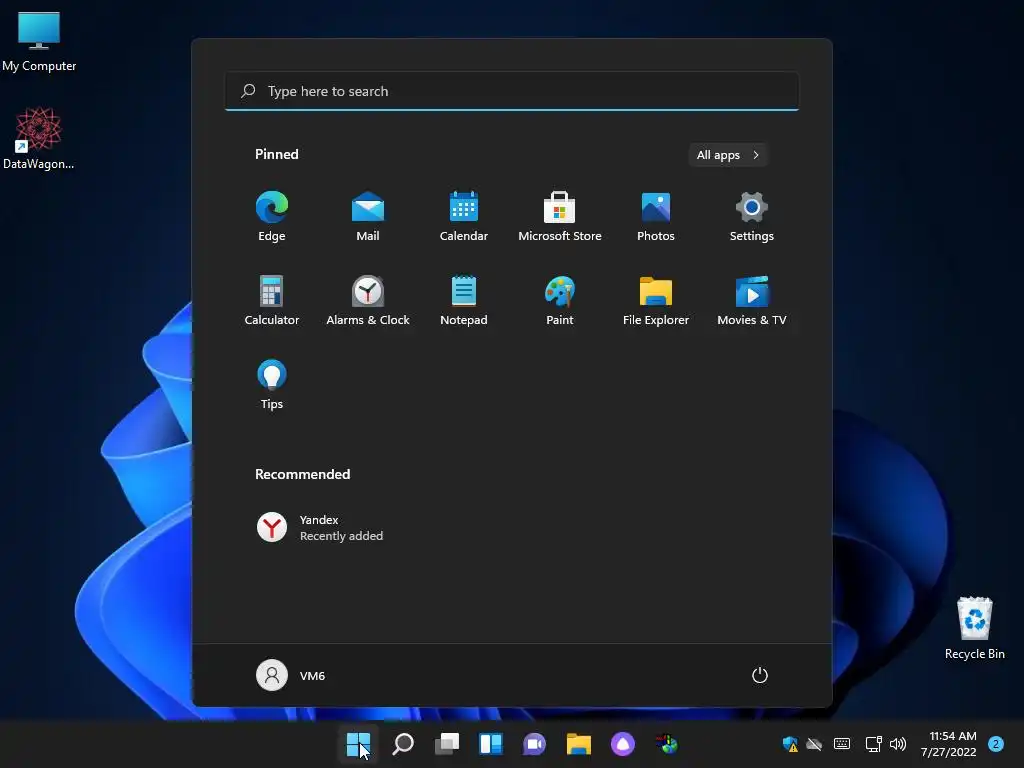
Task: Open the notification count badge
Action: point(996,744)
